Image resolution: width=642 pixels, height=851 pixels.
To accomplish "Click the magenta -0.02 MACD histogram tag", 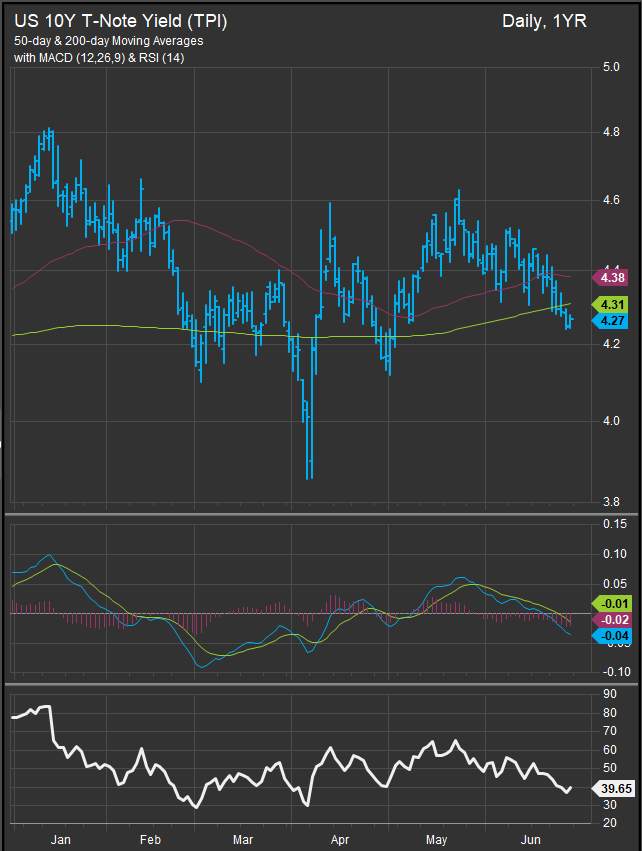I will click(x=611, y=619).
